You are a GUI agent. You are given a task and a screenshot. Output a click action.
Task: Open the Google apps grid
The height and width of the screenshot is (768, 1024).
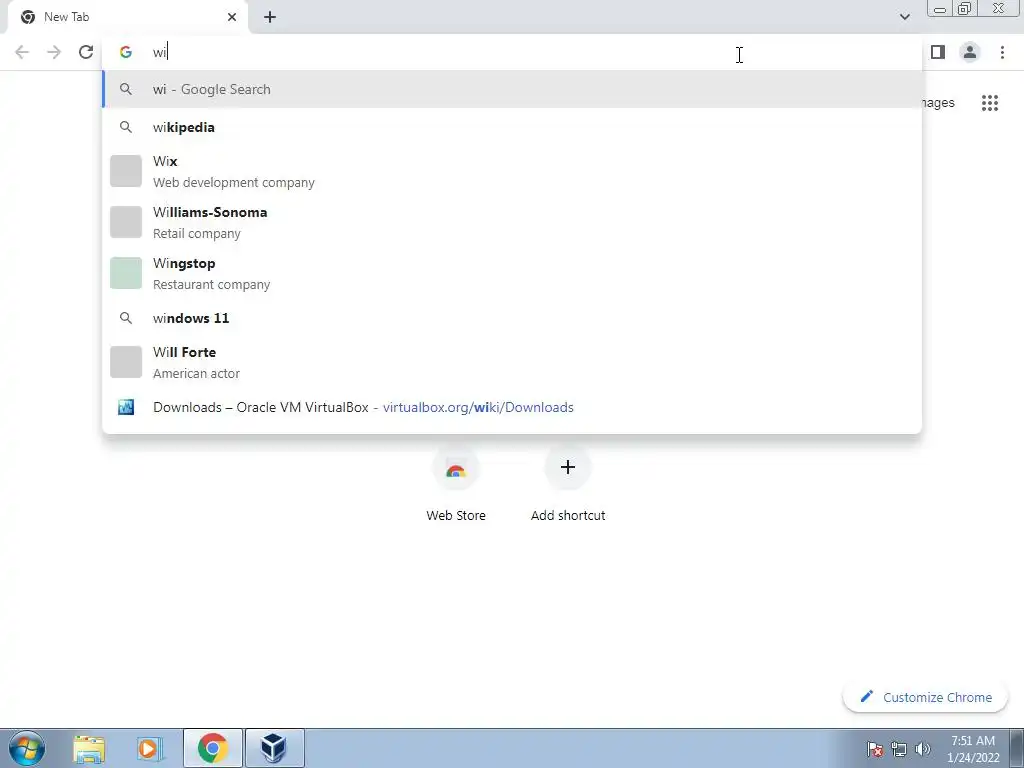989,103
